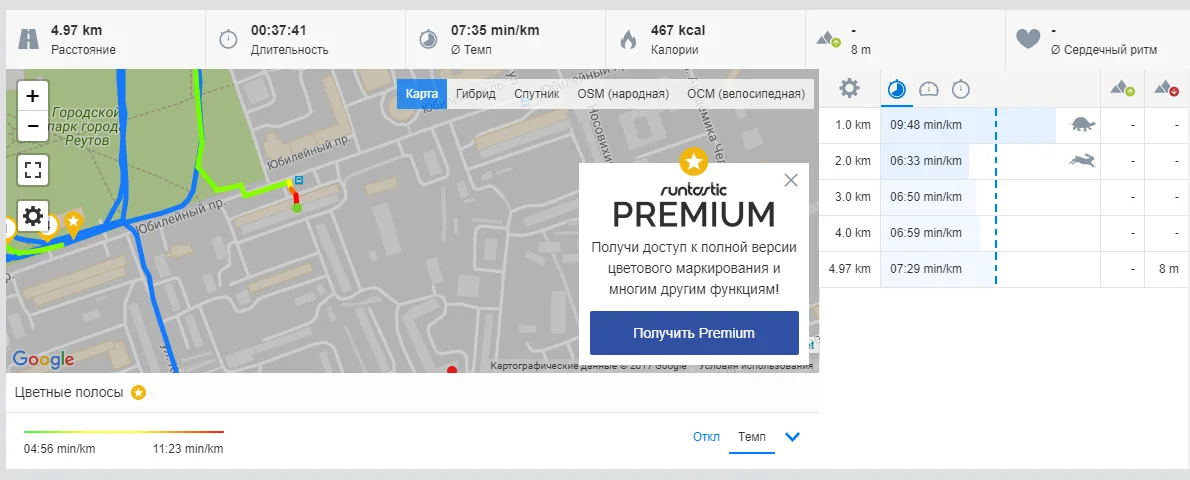The image size is (1190, 480).
Task: Zoom out on the map
Action: click(x=33, y=126)
